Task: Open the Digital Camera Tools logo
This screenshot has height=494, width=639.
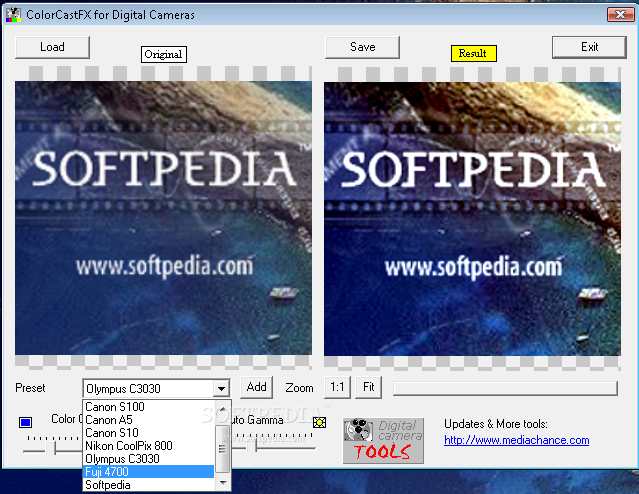Action: pyautogui.click(x=383, y=441)
